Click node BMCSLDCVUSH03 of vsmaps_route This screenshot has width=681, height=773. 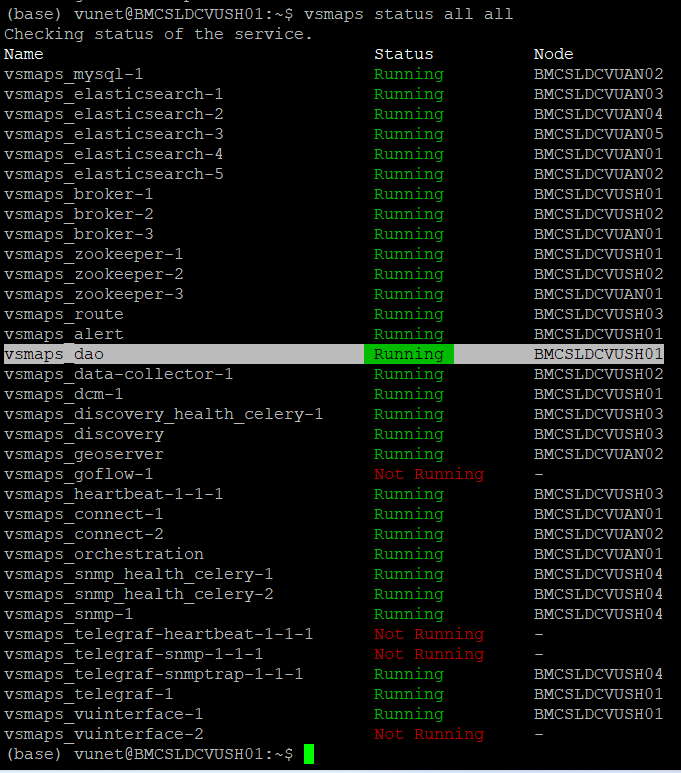pyautogui.click(x=598, y=314)
